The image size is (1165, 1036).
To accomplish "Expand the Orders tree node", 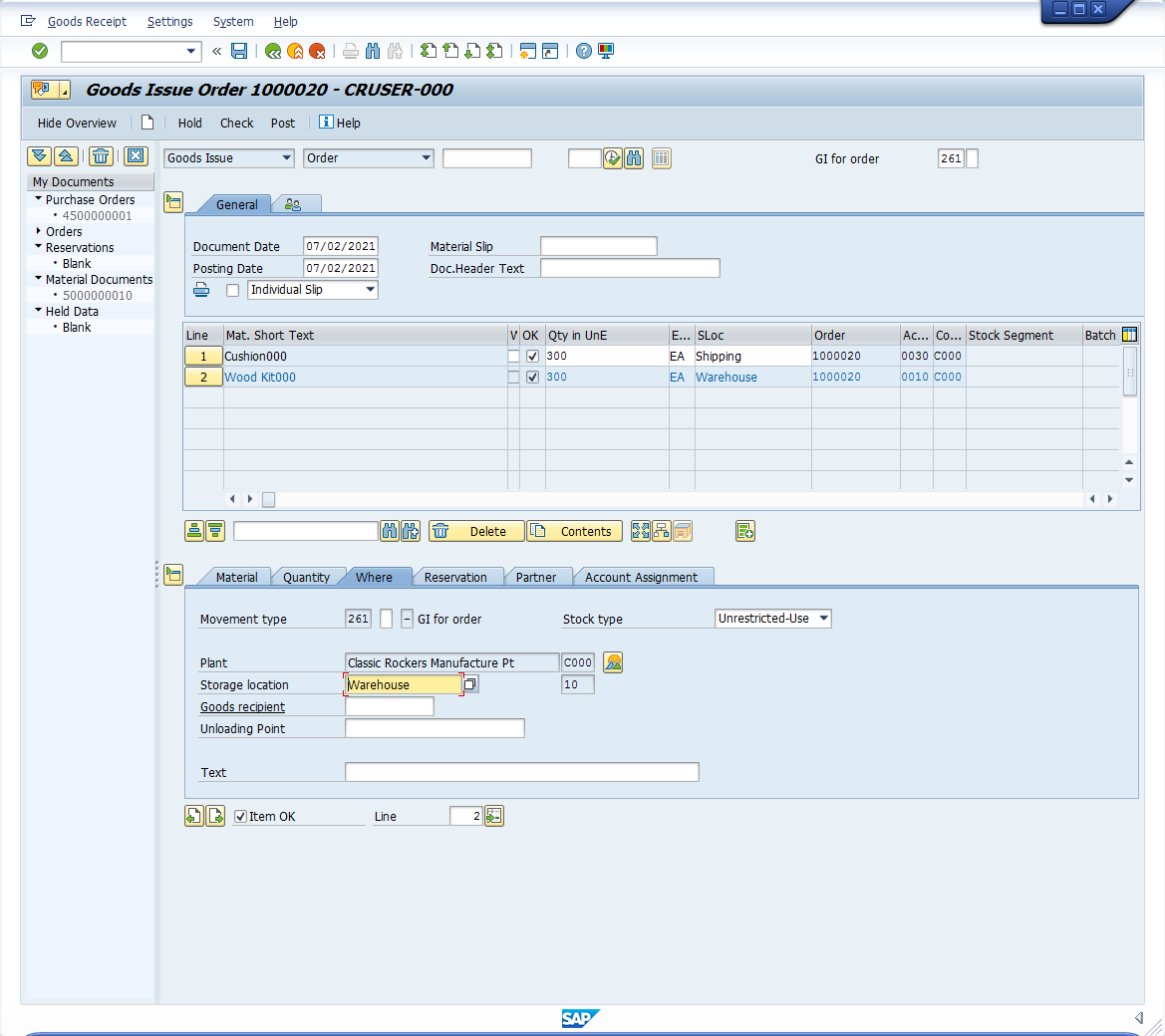I will [39, 231].
